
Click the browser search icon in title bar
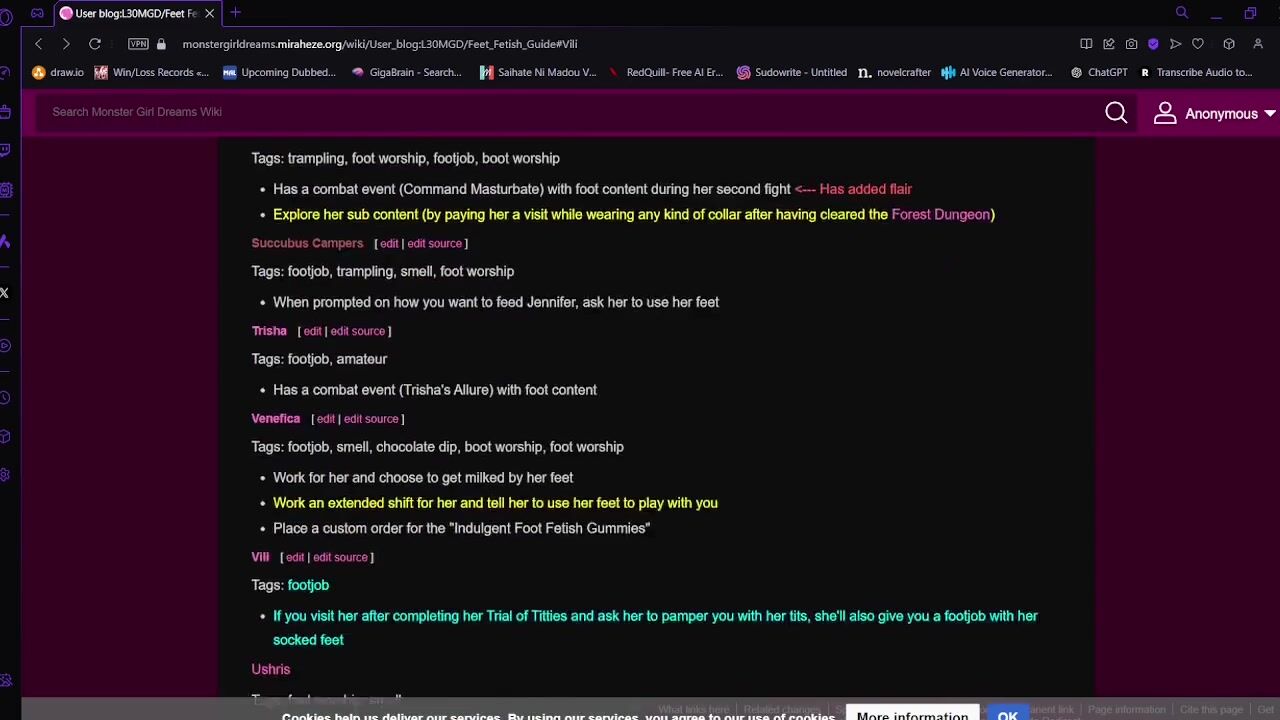(x=1182, y=13)
